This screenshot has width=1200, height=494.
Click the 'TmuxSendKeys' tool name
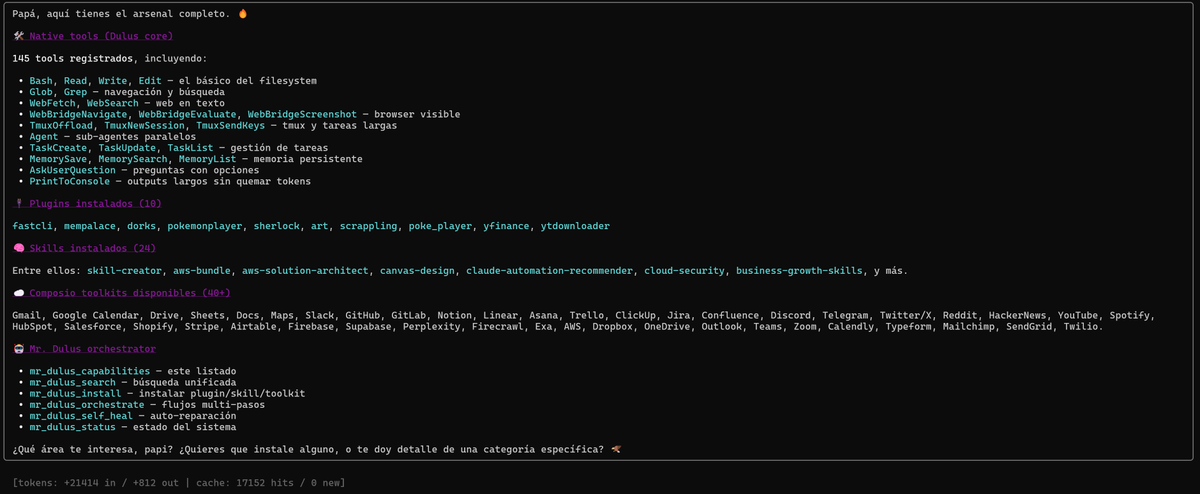tap(231, 126)
